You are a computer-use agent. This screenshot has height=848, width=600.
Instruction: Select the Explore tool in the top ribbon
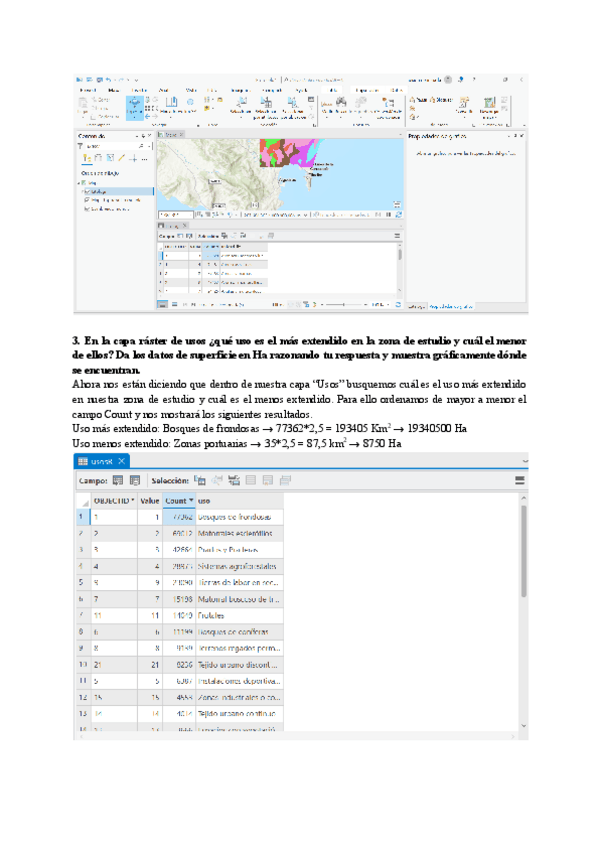click(135, 103)
